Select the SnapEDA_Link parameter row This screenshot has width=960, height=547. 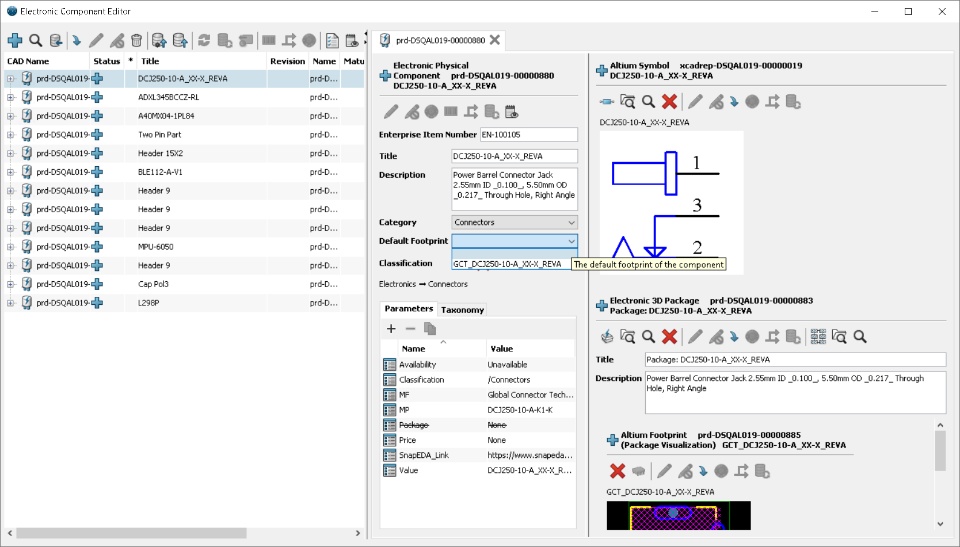[x=478, y=455]
